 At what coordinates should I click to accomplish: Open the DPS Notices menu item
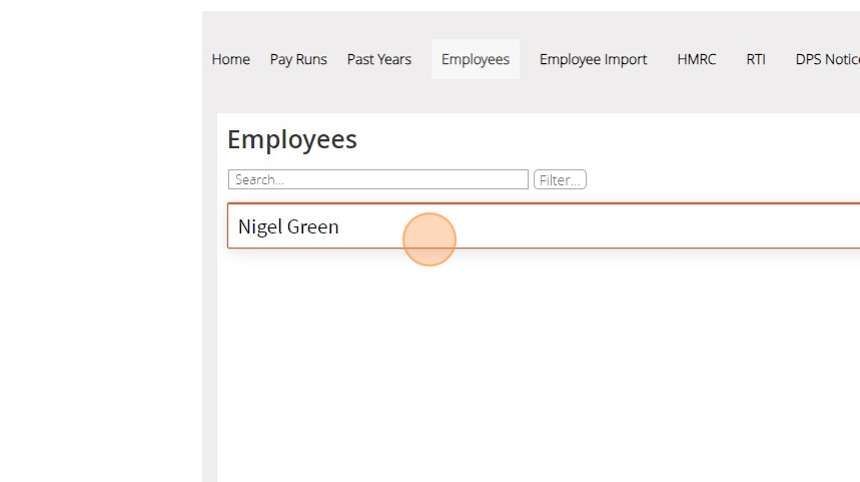tap(827, 59)
